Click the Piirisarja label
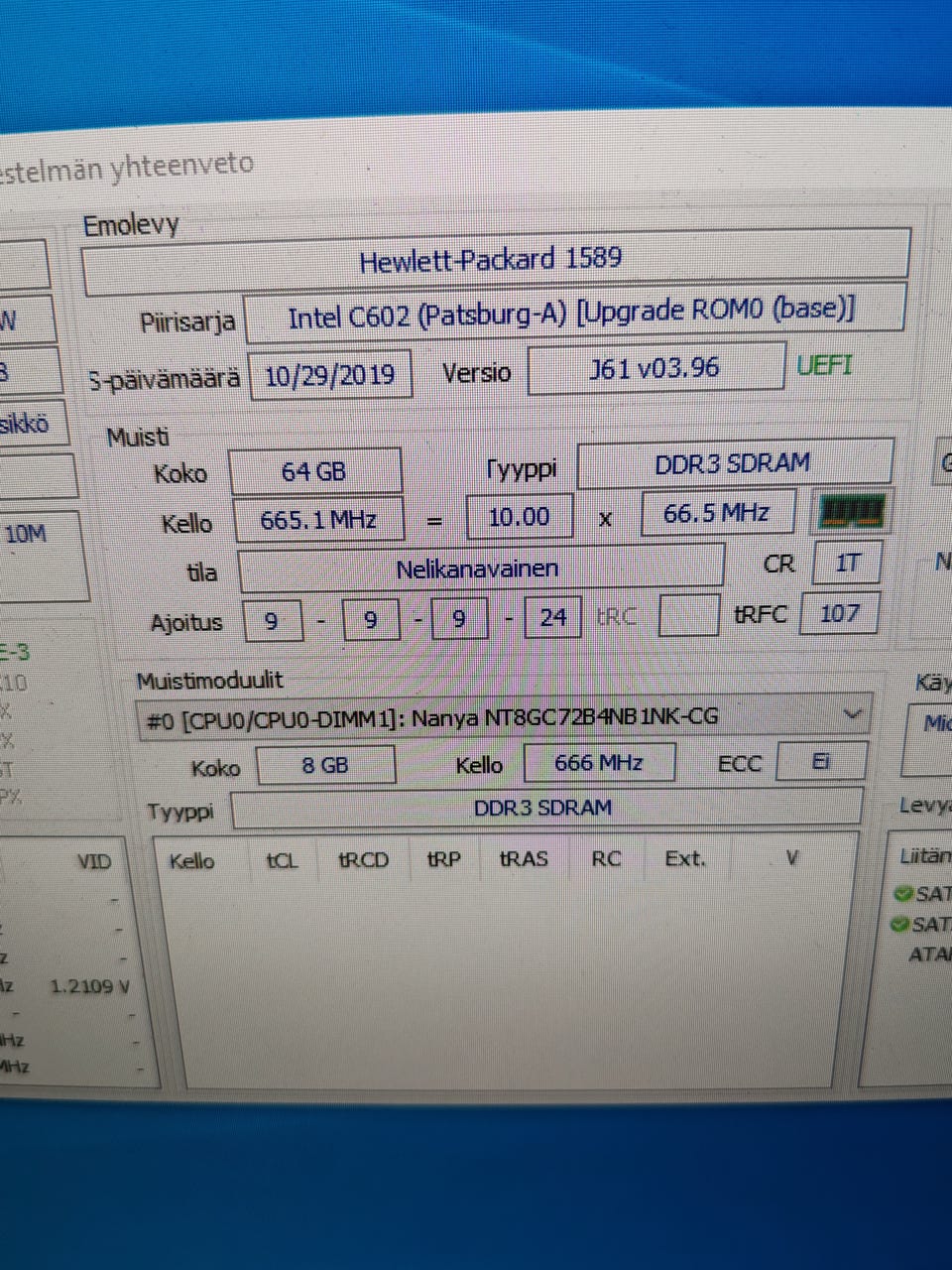The image size is (952, 1270). 187,322
